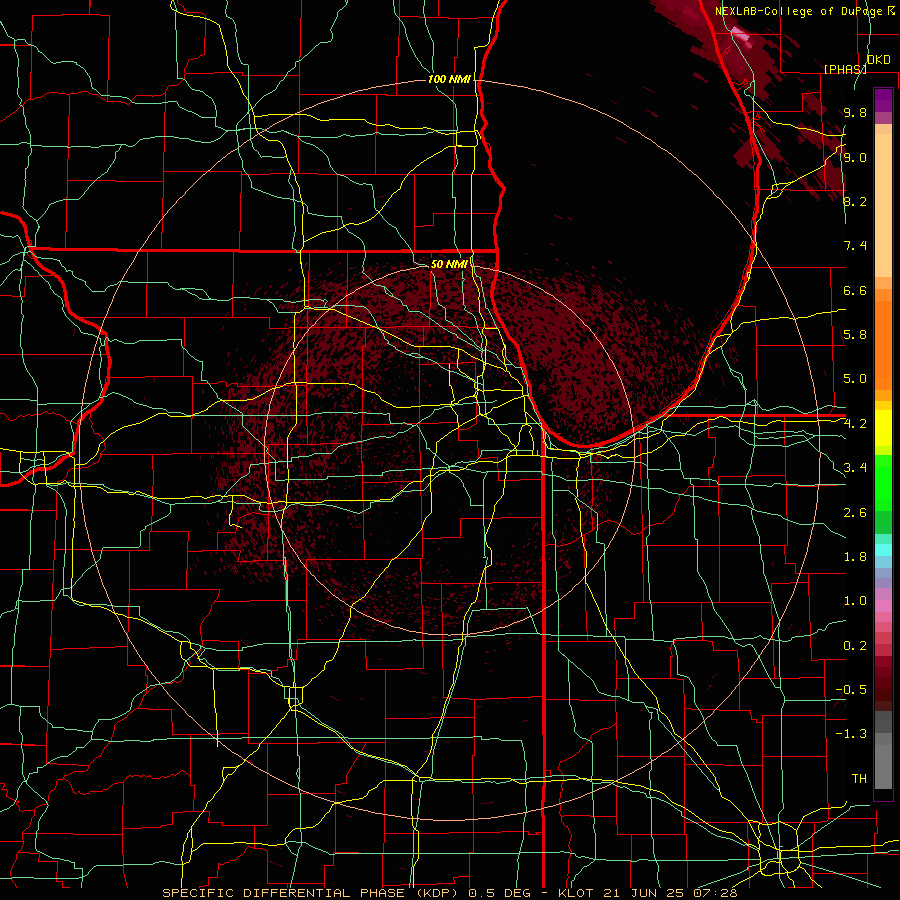Click the "6.6" color scale value

pyautogui.click(x=855, y=290)
